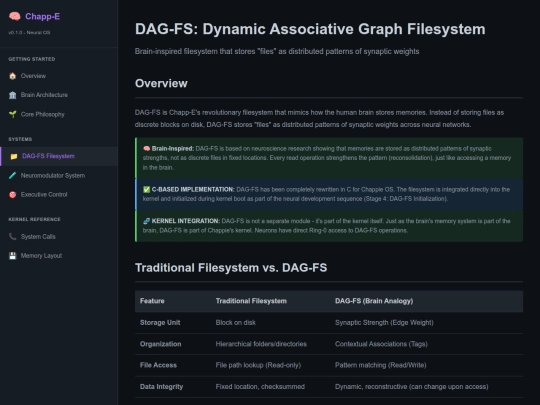Click the Feature column header
This screenshot has height=405, width=540.
[x=152, y=301]
